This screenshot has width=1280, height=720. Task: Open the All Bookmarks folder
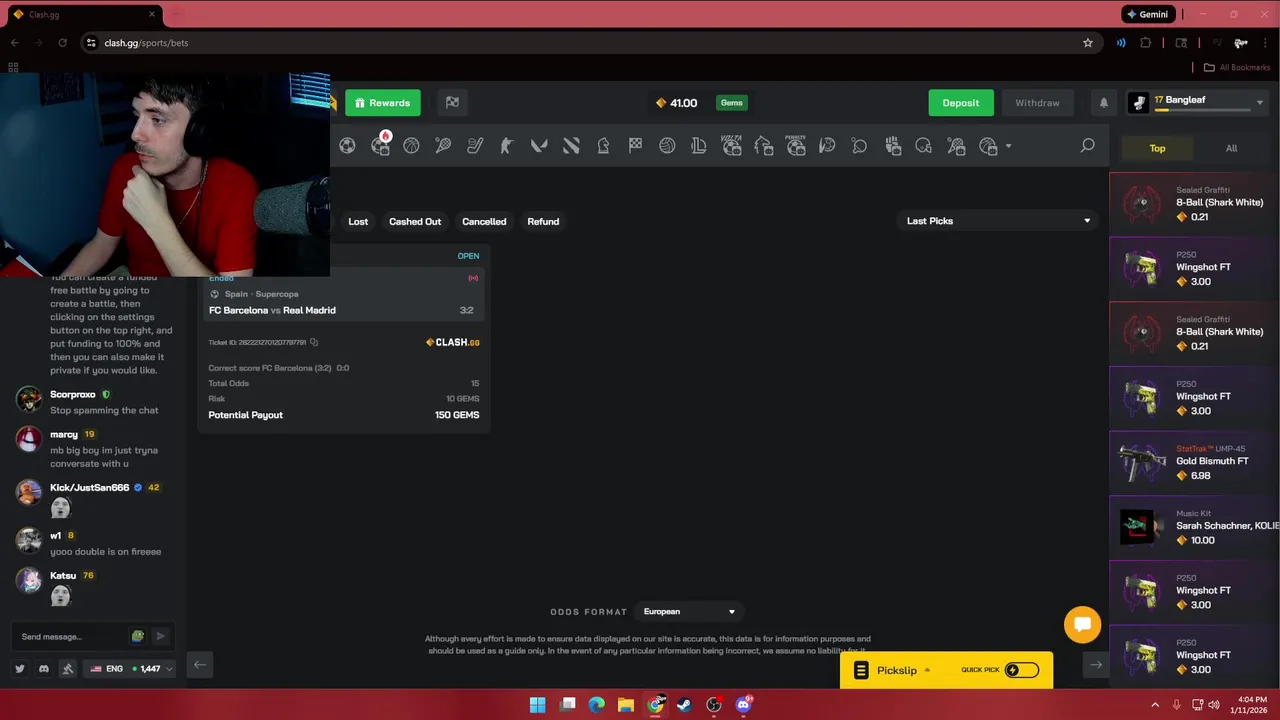coord(1236,67)
